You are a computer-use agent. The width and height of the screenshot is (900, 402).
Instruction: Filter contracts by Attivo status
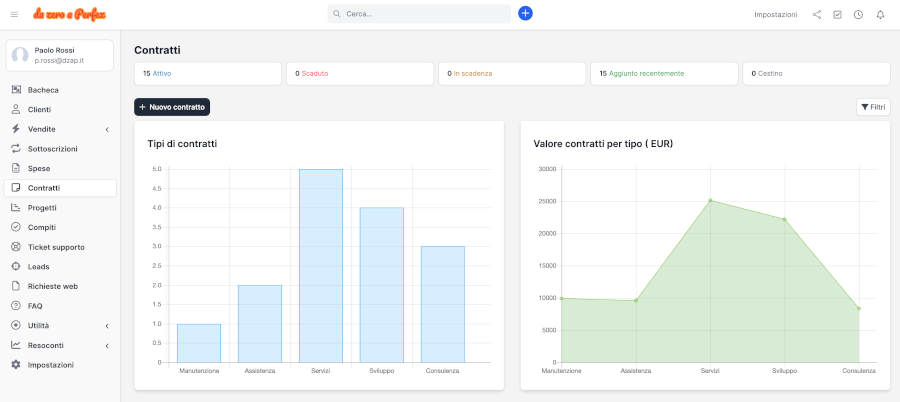click(x=162, y=74)
